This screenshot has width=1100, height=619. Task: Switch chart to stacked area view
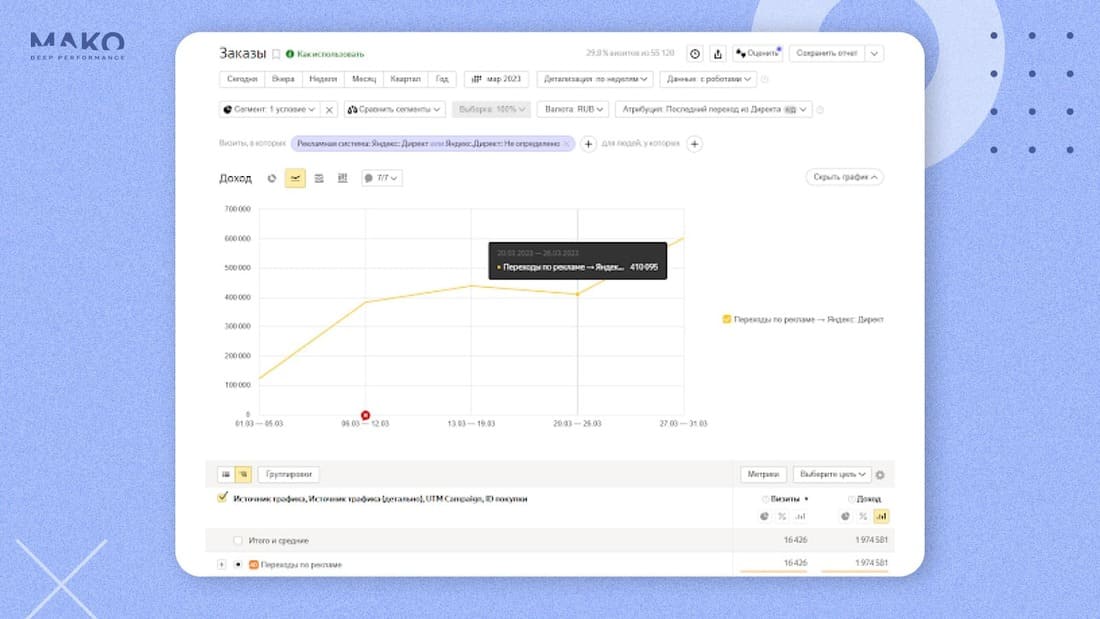tap(319, 178)
